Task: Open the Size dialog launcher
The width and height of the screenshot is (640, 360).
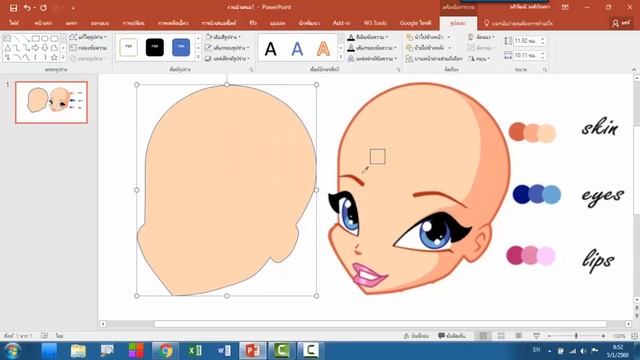Action: point(544,70)
